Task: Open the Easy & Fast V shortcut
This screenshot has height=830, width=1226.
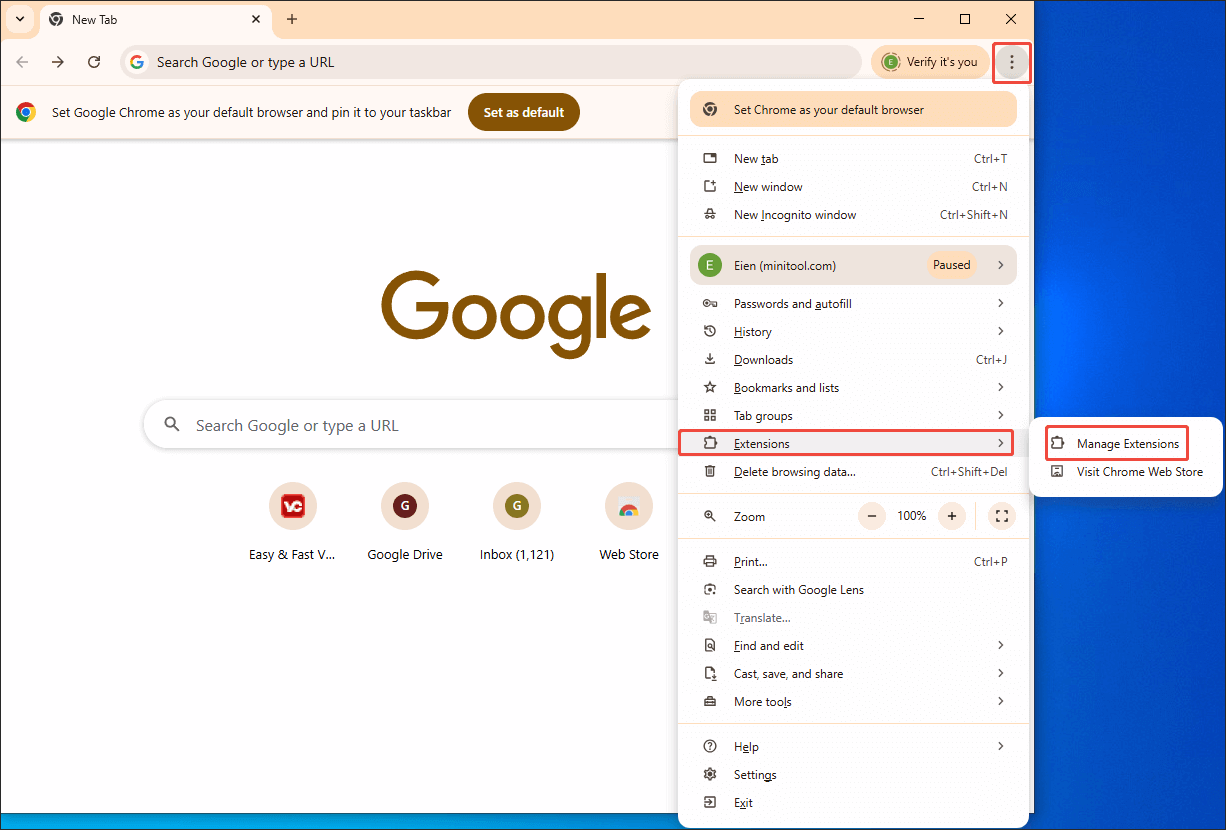Action: tap(293, 506)
